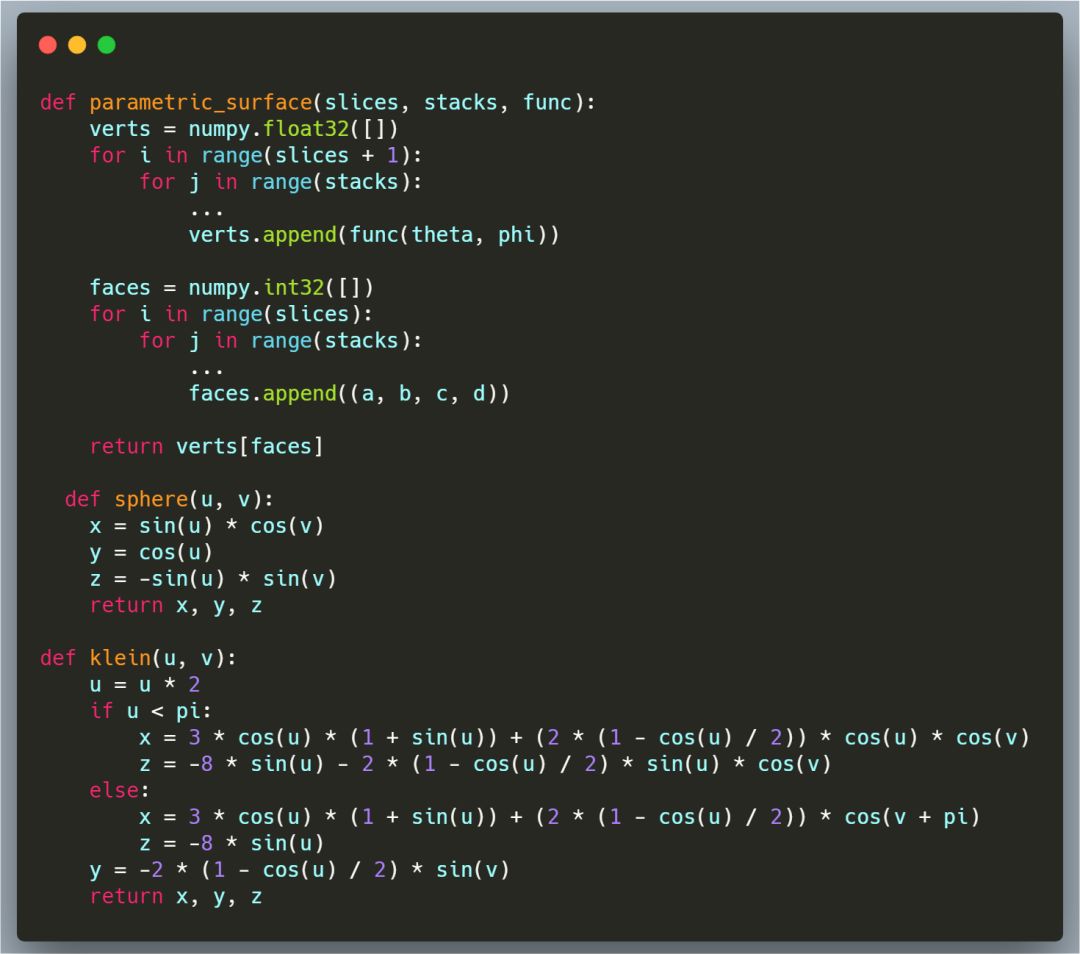The height and width of the screenshot is (954, 1080).
Task: Click the yellow minimize window dot
Action: pos(77,45)
